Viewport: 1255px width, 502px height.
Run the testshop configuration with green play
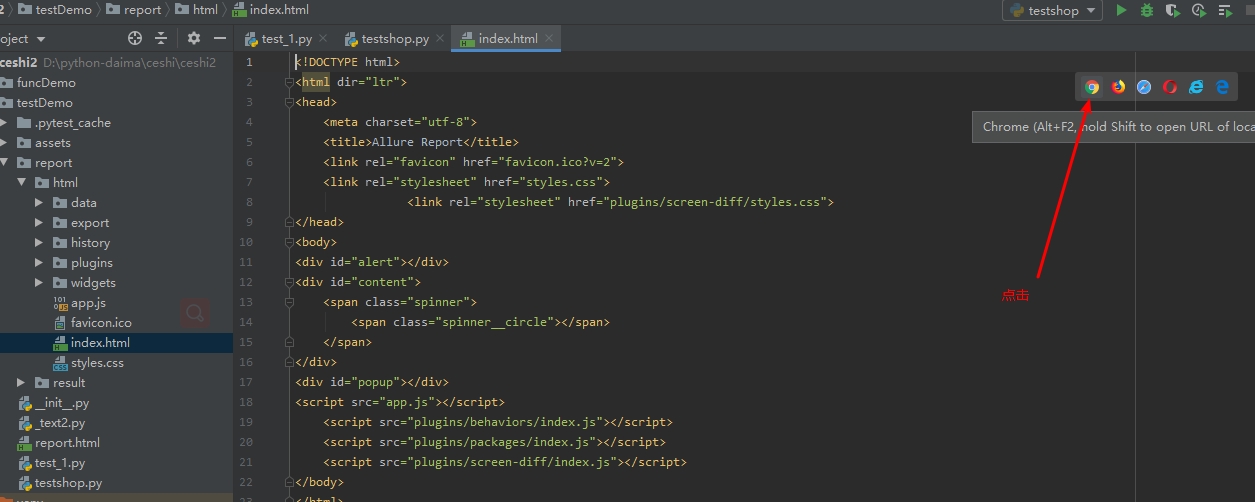click(1121, 10)
